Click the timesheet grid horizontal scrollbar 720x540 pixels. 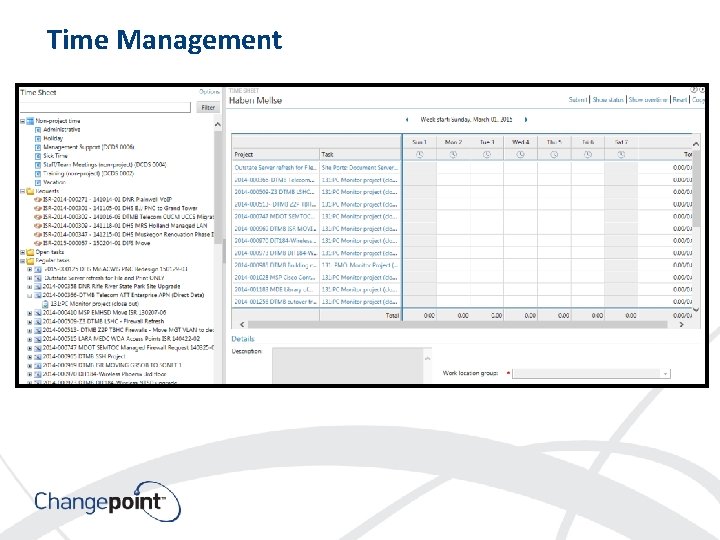coord(457,325)
